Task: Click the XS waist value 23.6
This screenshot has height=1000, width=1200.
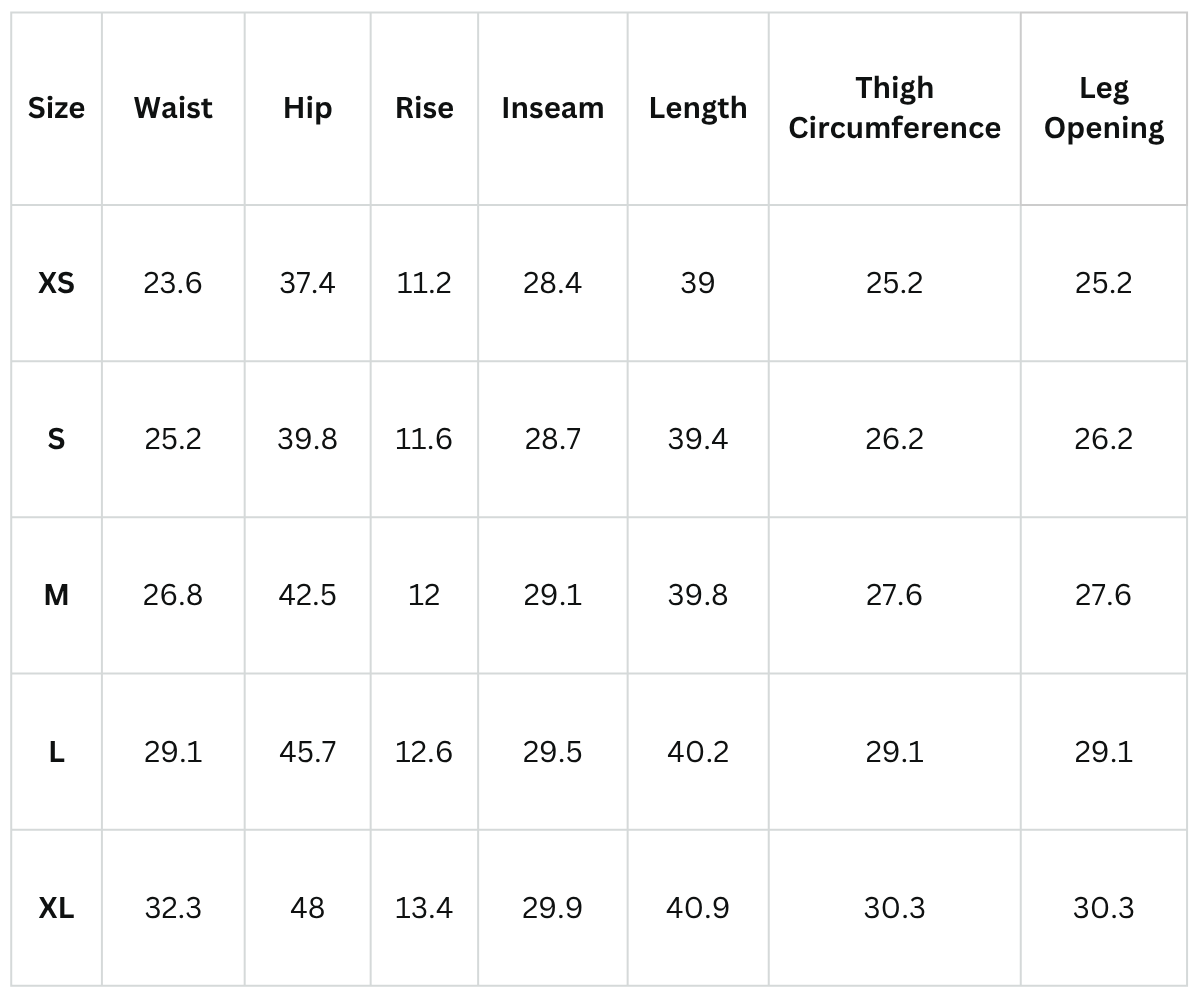Action: click(173, 284)
